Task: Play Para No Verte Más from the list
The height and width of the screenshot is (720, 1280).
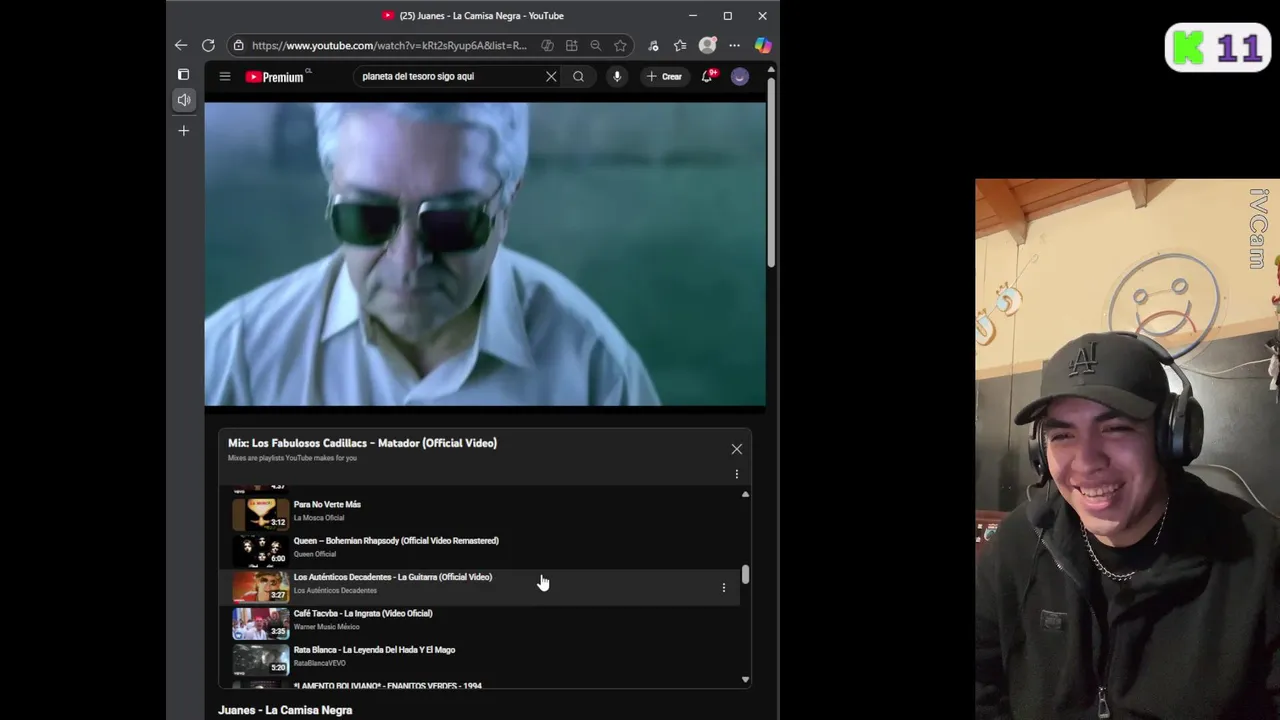Action: pos(327,505)
